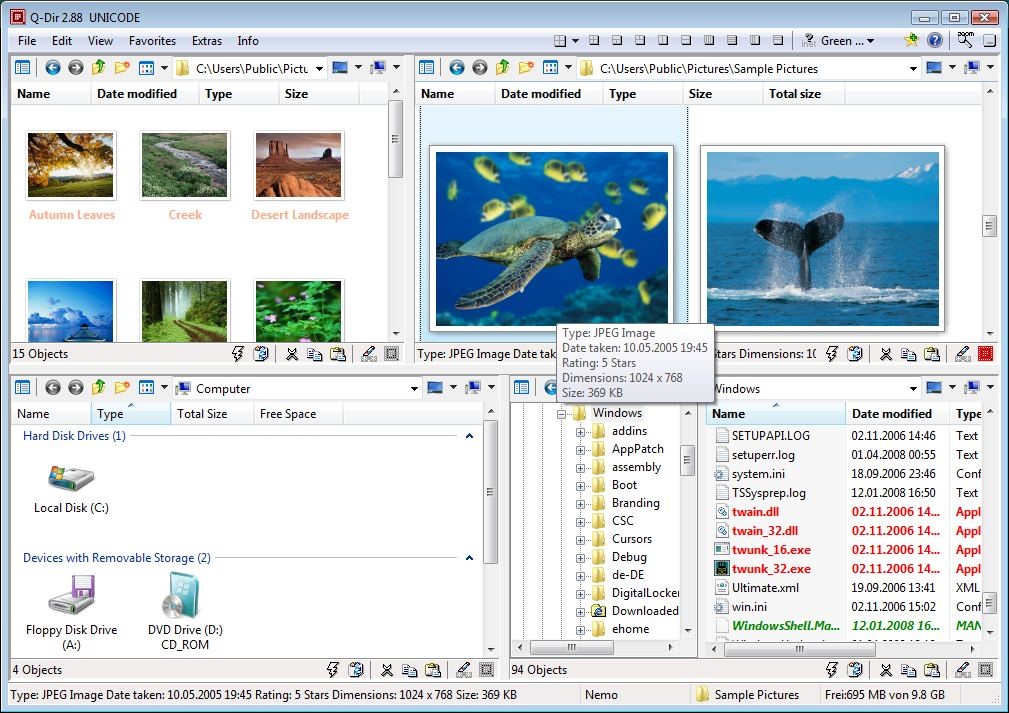Image resolution: width=1009 pixels, height=713 pixels.
Task: Click the lightning bolt icon in bottom-right pane
Action: [833, 670]
